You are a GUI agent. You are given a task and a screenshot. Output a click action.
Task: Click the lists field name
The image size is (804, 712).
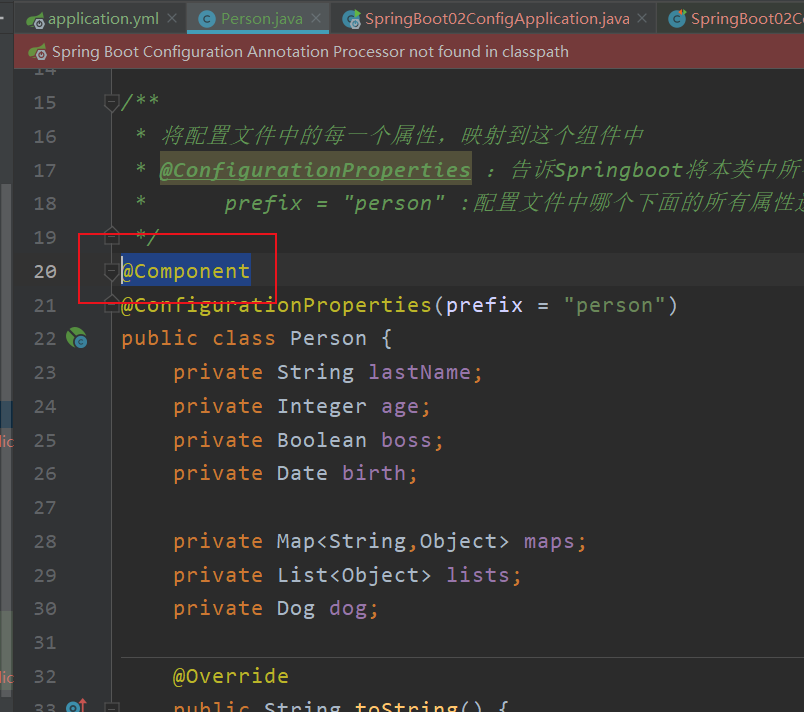coord(477,575)
